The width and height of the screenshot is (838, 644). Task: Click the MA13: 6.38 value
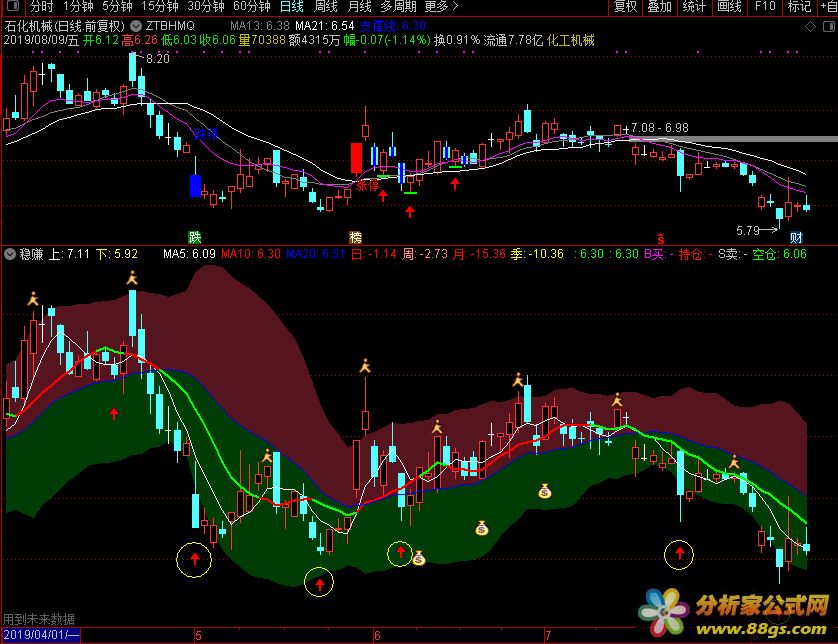(260, 26)
